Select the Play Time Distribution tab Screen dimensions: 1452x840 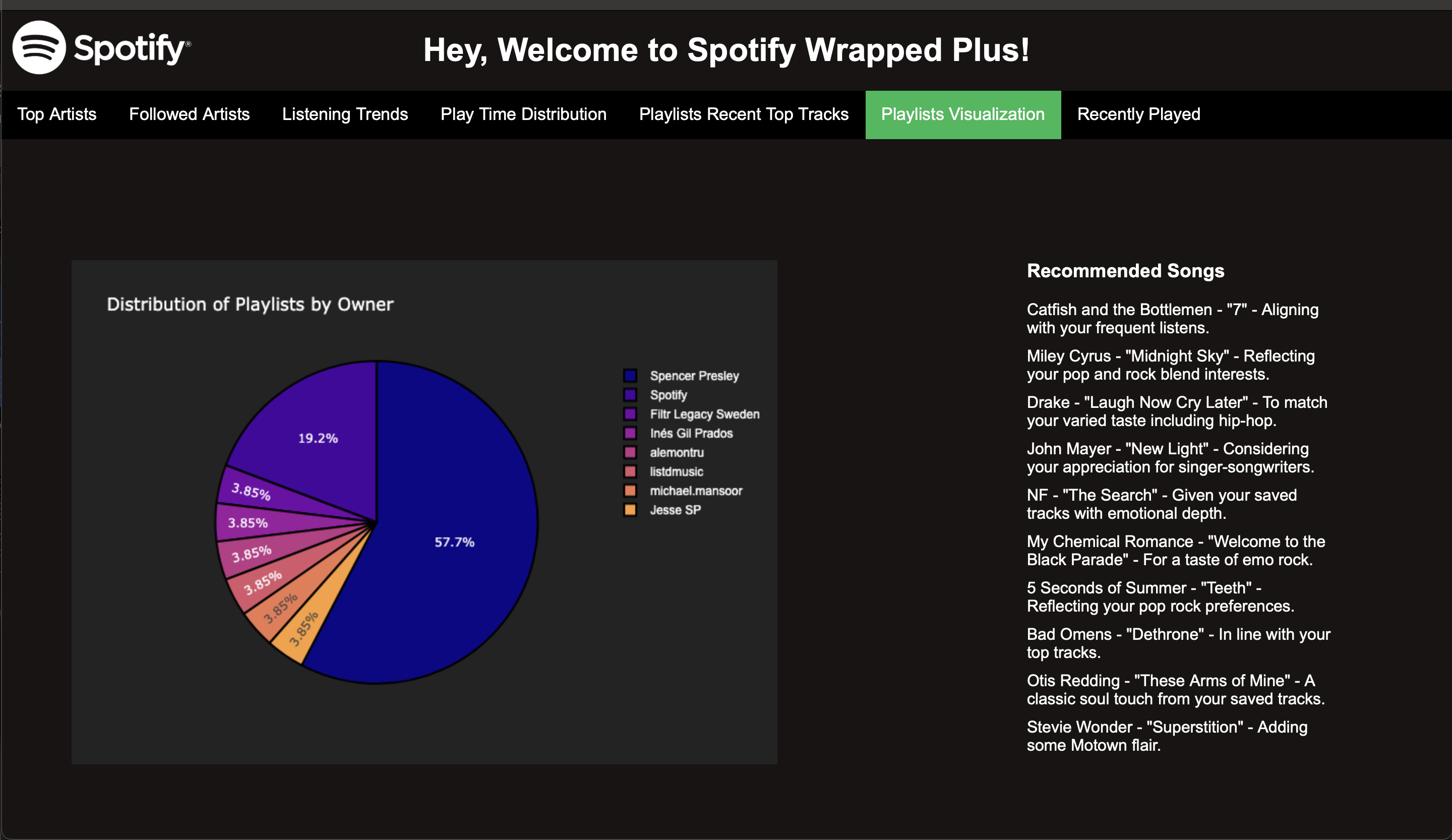523,114
